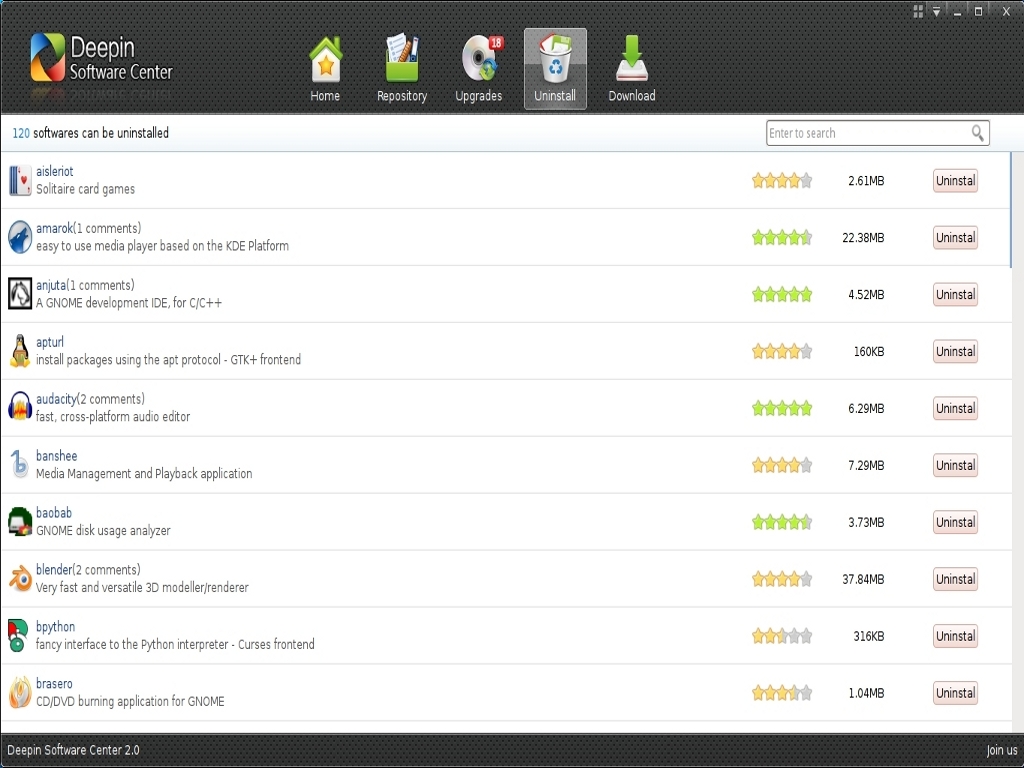The image size is (1024, 768).
Task: Click the star rating for baobab
Action: pos(782,522)
